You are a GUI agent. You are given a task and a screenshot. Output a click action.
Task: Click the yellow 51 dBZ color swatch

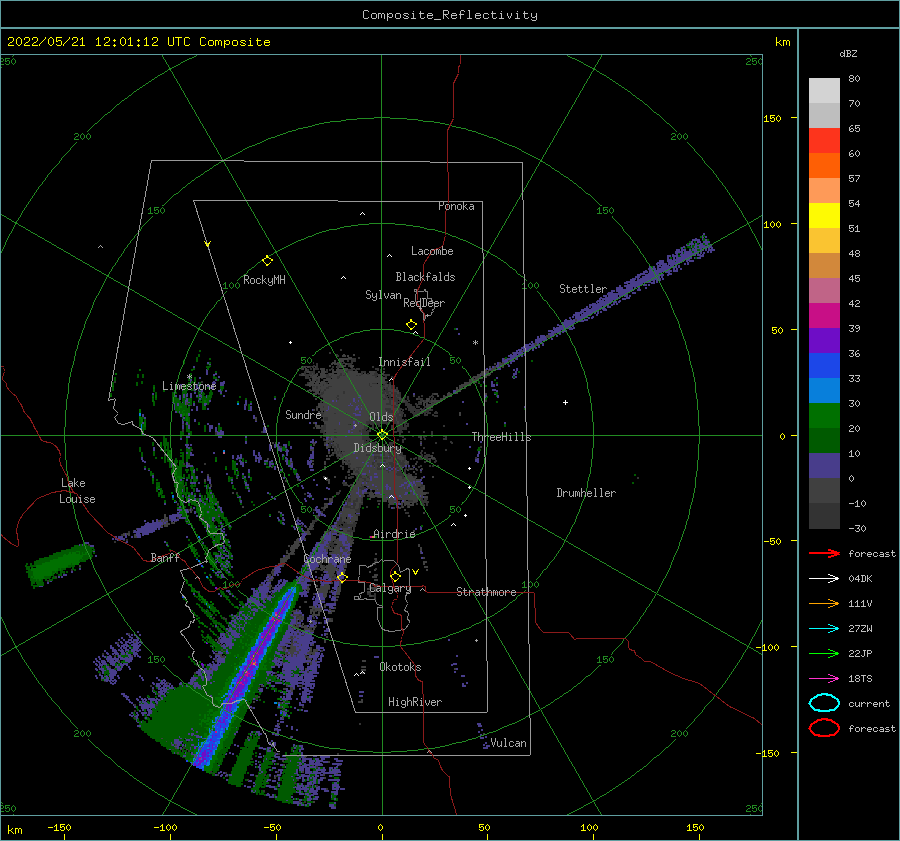pos(824,216)
